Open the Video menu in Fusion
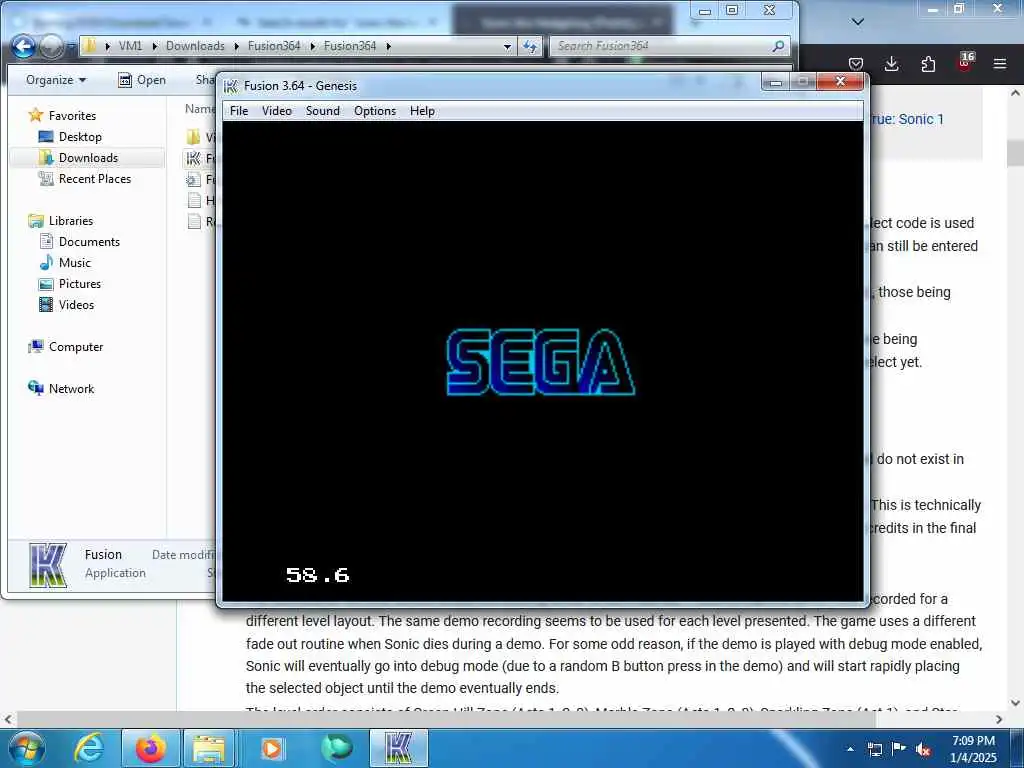This screenshot has height=768, width=1024. [277, 111]
